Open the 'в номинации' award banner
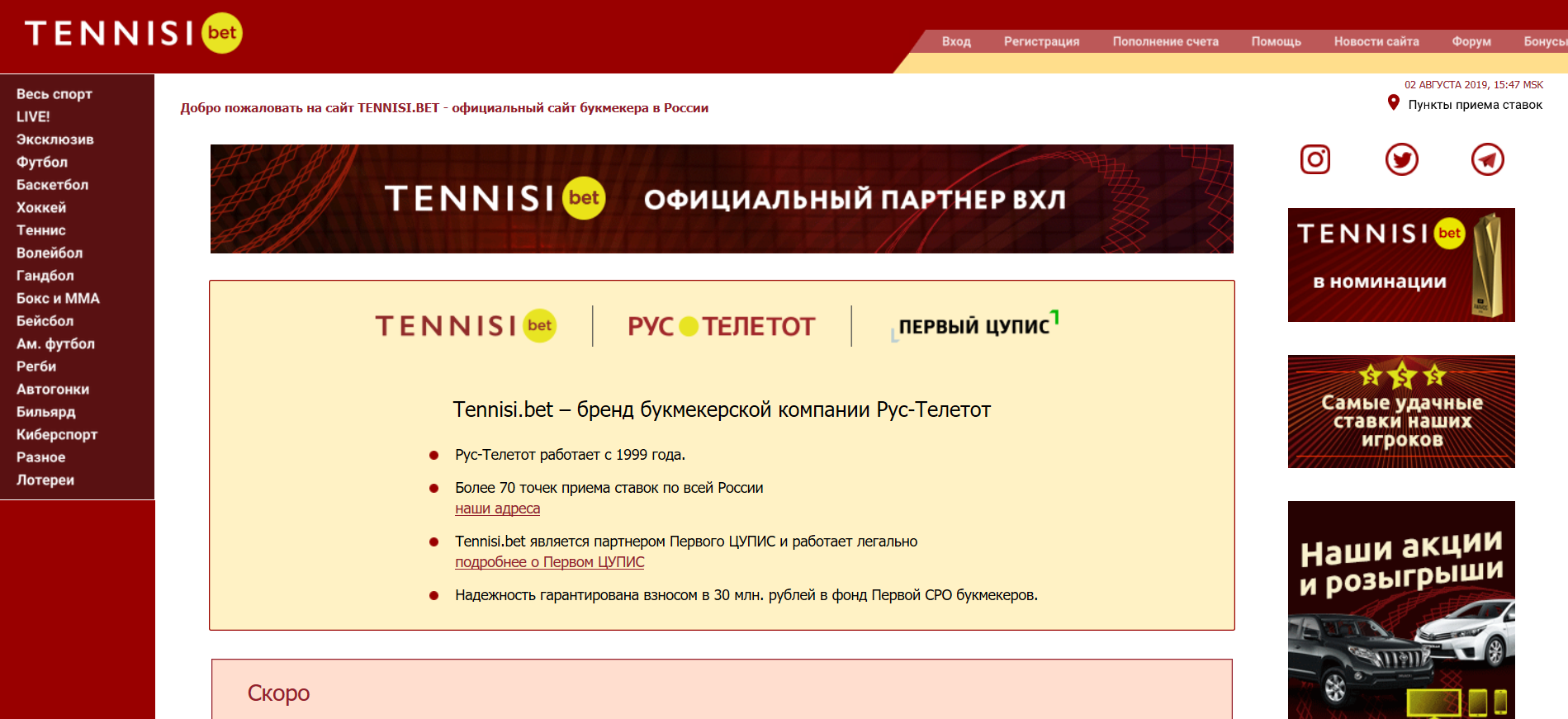 pos(1400,265)
